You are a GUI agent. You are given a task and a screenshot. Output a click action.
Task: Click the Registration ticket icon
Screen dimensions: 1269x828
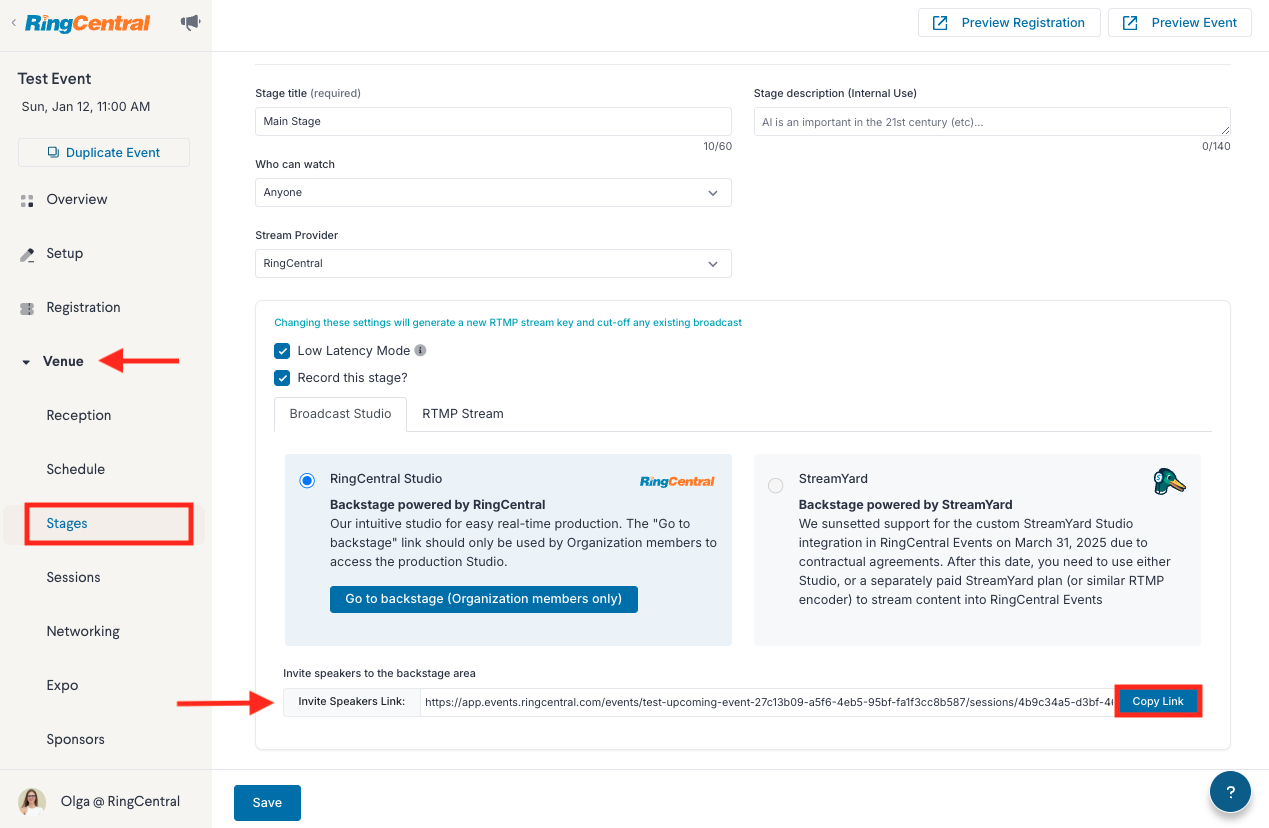27,308
